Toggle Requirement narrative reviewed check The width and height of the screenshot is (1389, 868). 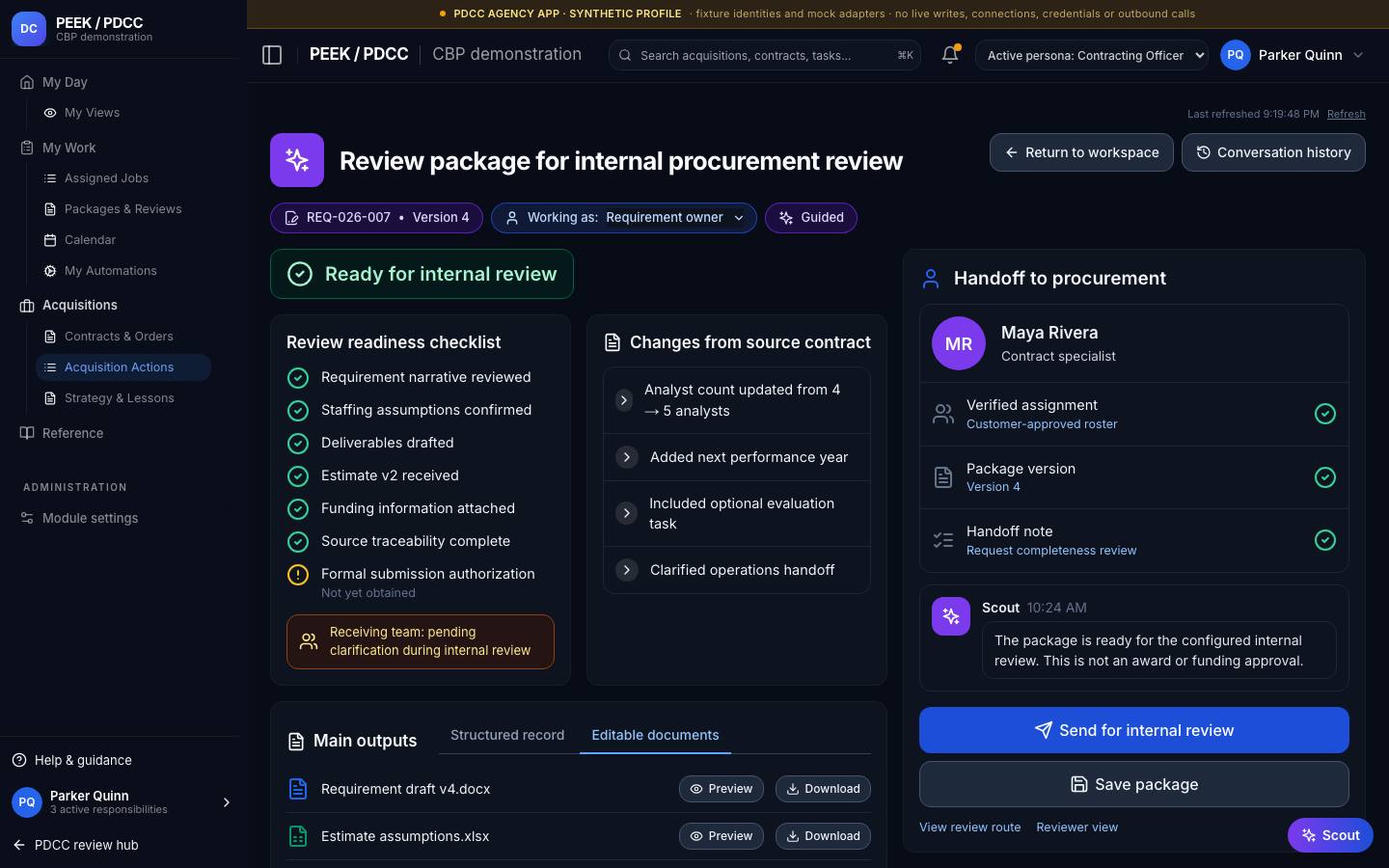click(x=298, y=378)
